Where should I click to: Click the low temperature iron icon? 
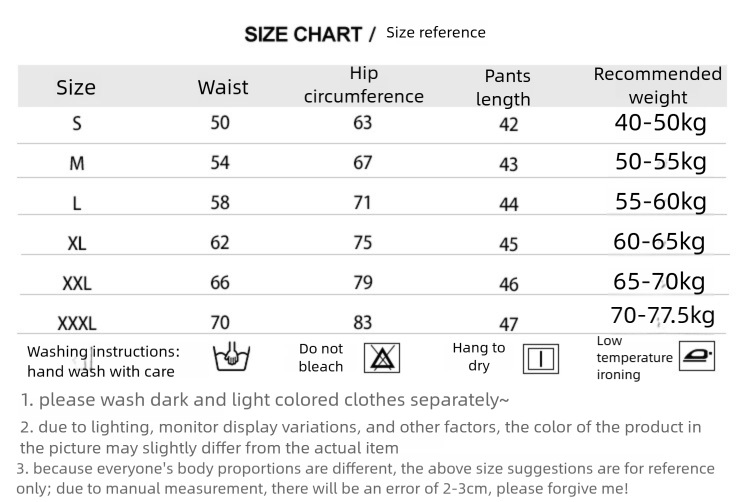[696, 356]
